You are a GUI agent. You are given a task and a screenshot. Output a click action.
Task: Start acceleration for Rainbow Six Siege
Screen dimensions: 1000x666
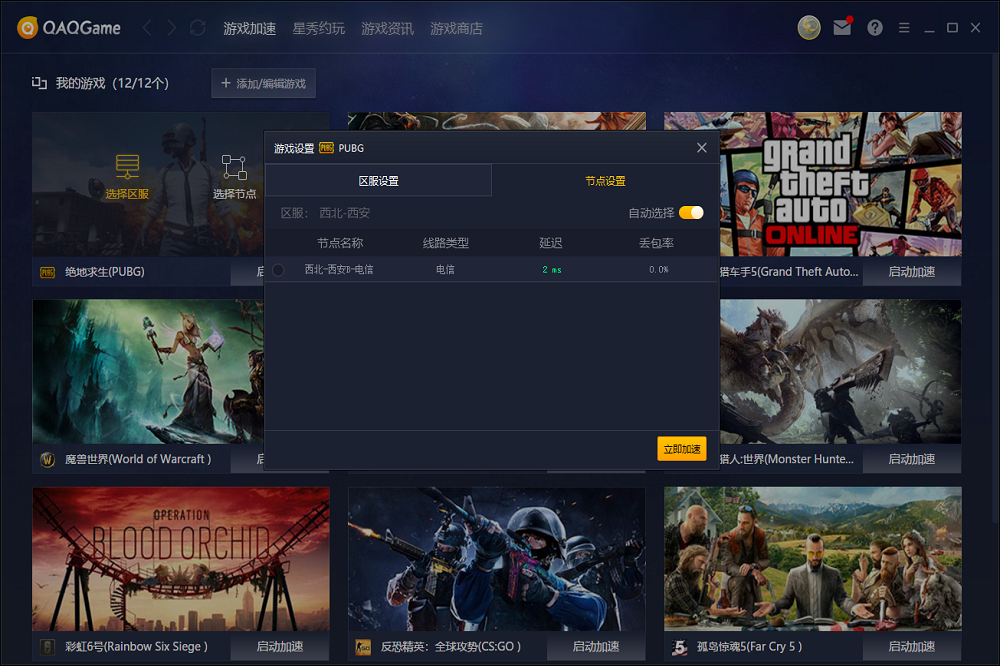pos(280,647)
